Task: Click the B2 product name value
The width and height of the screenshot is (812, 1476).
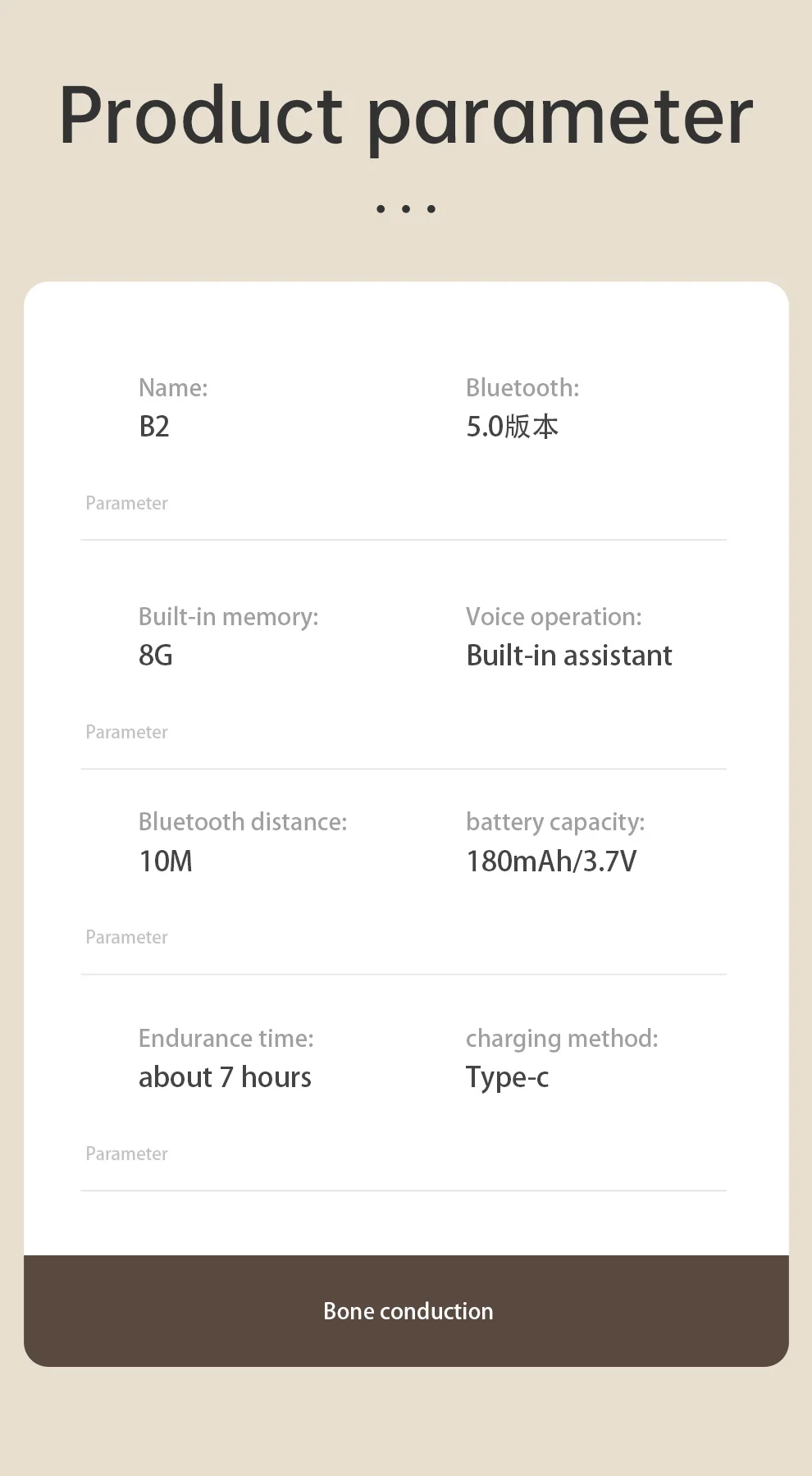Action: [x=154, y=427]
